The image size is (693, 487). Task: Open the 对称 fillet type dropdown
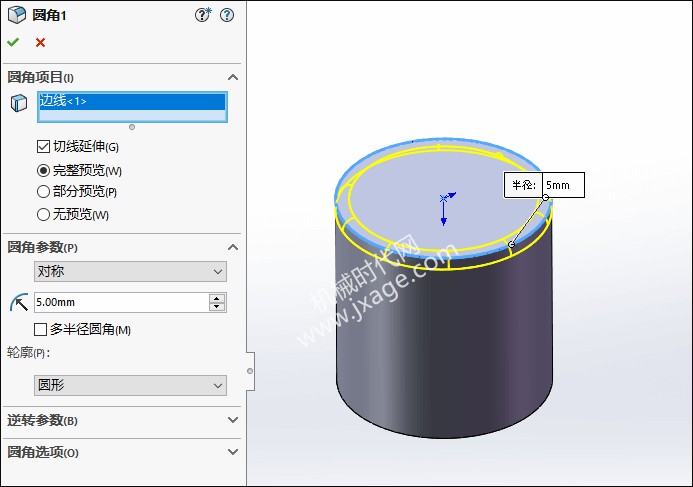(130, 271)
